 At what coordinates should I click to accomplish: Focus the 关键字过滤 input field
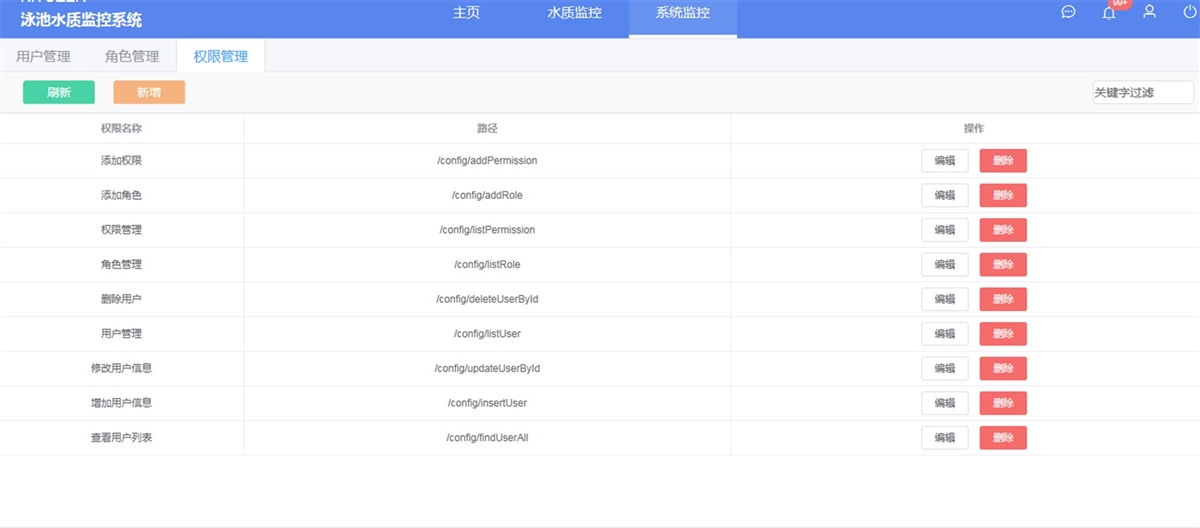pos(1143,92)
